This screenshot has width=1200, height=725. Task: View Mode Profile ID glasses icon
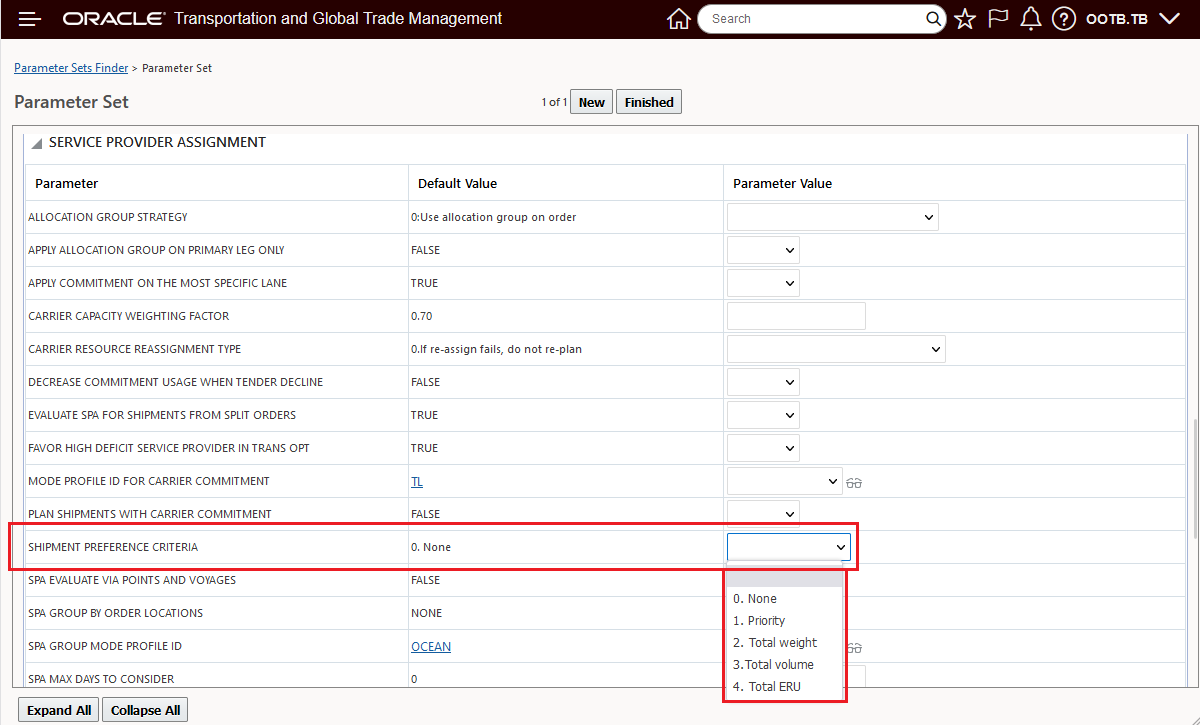click(854, 482)
